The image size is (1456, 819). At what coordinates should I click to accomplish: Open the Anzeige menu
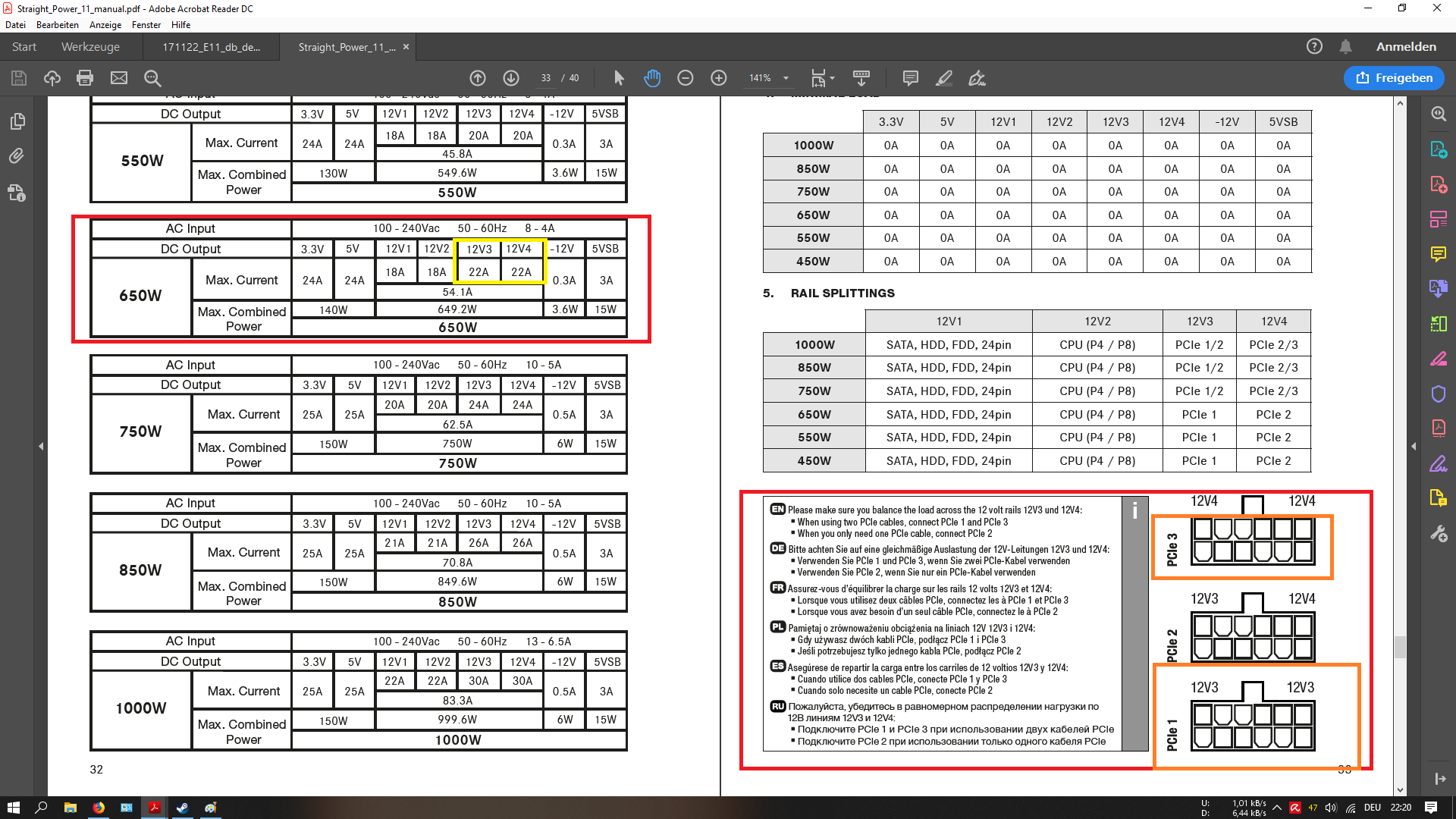105,25
